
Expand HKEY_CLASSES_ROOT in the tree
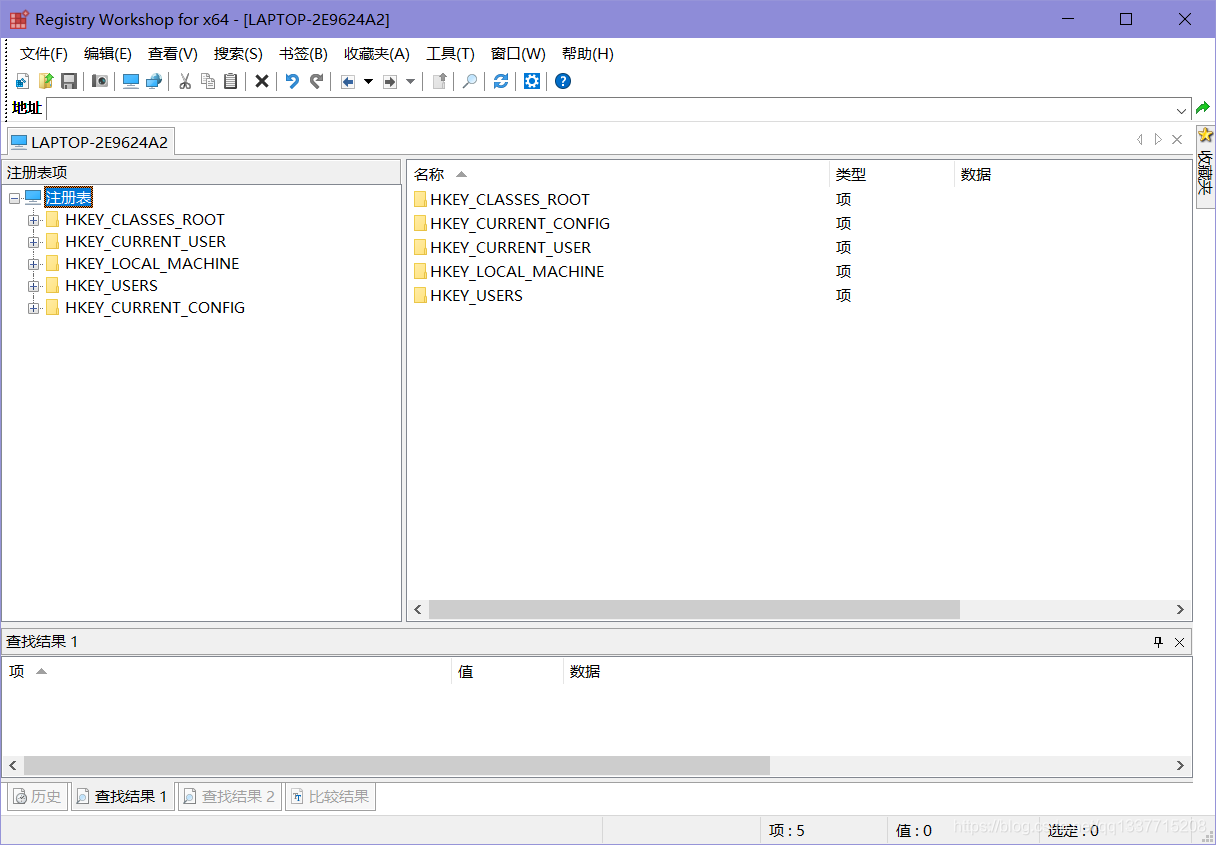pos(34,220)
